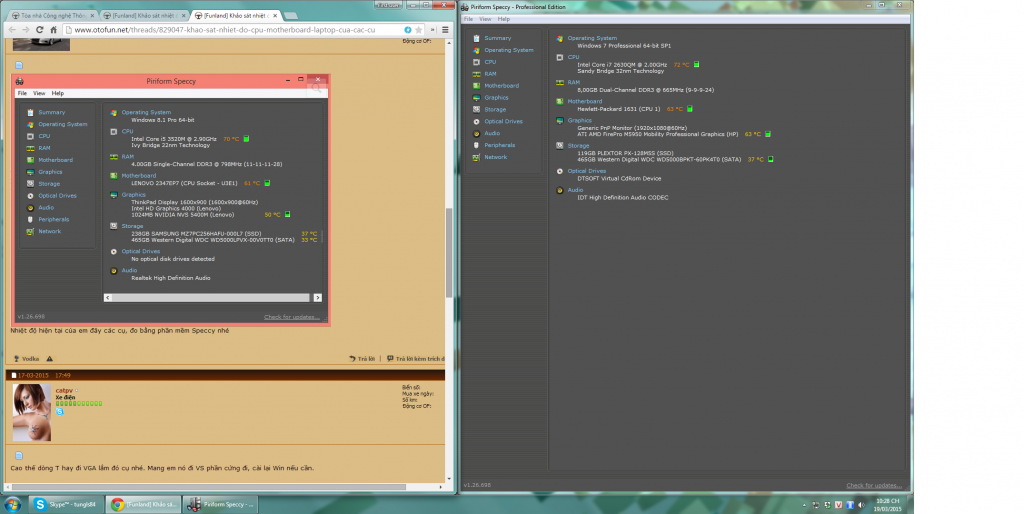
Task: Open a new Chrome tab
Action: point(291,15)
